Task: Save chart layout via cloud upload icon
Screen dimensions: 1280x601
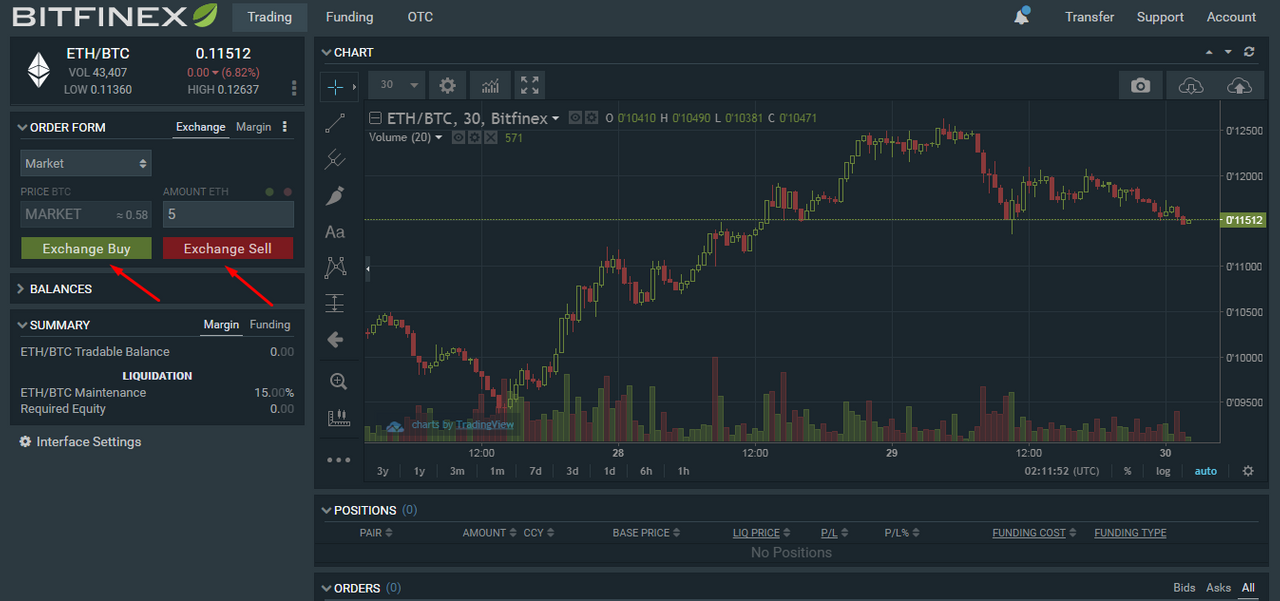Action: click(1239, 84)
